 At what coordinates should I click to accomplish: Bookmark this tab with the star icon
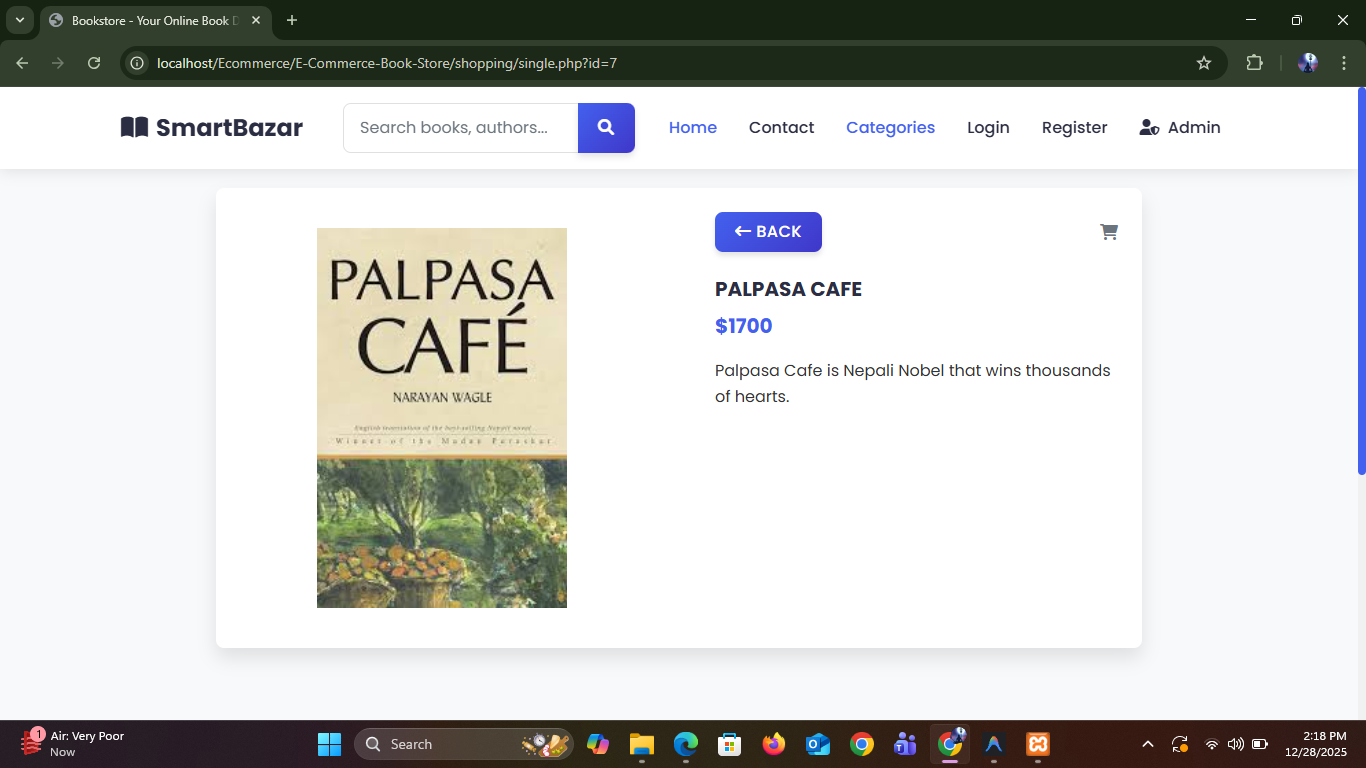1204,63
